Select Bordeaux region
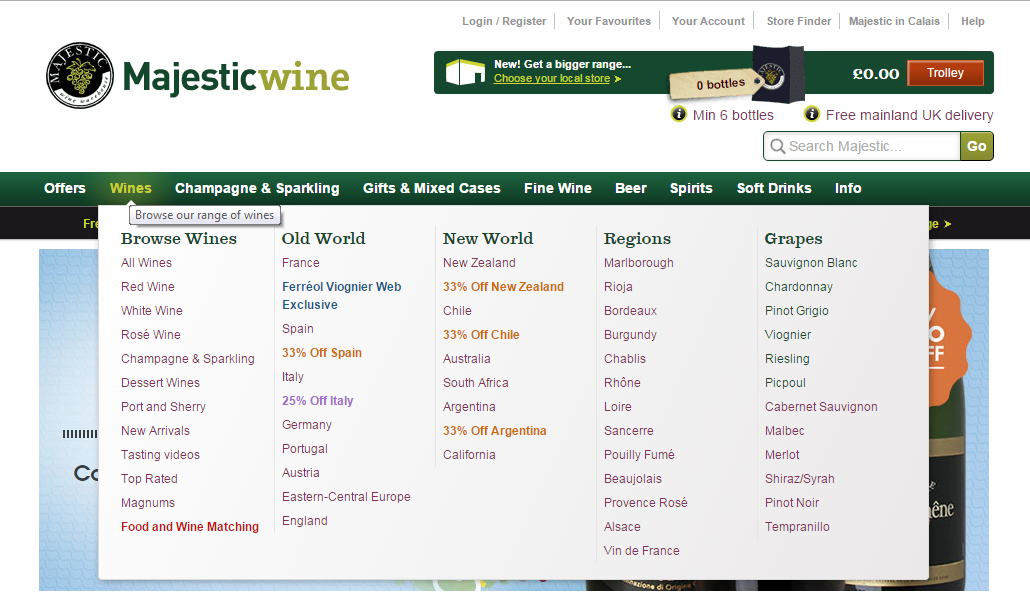1030x615 pixels. 630,311
